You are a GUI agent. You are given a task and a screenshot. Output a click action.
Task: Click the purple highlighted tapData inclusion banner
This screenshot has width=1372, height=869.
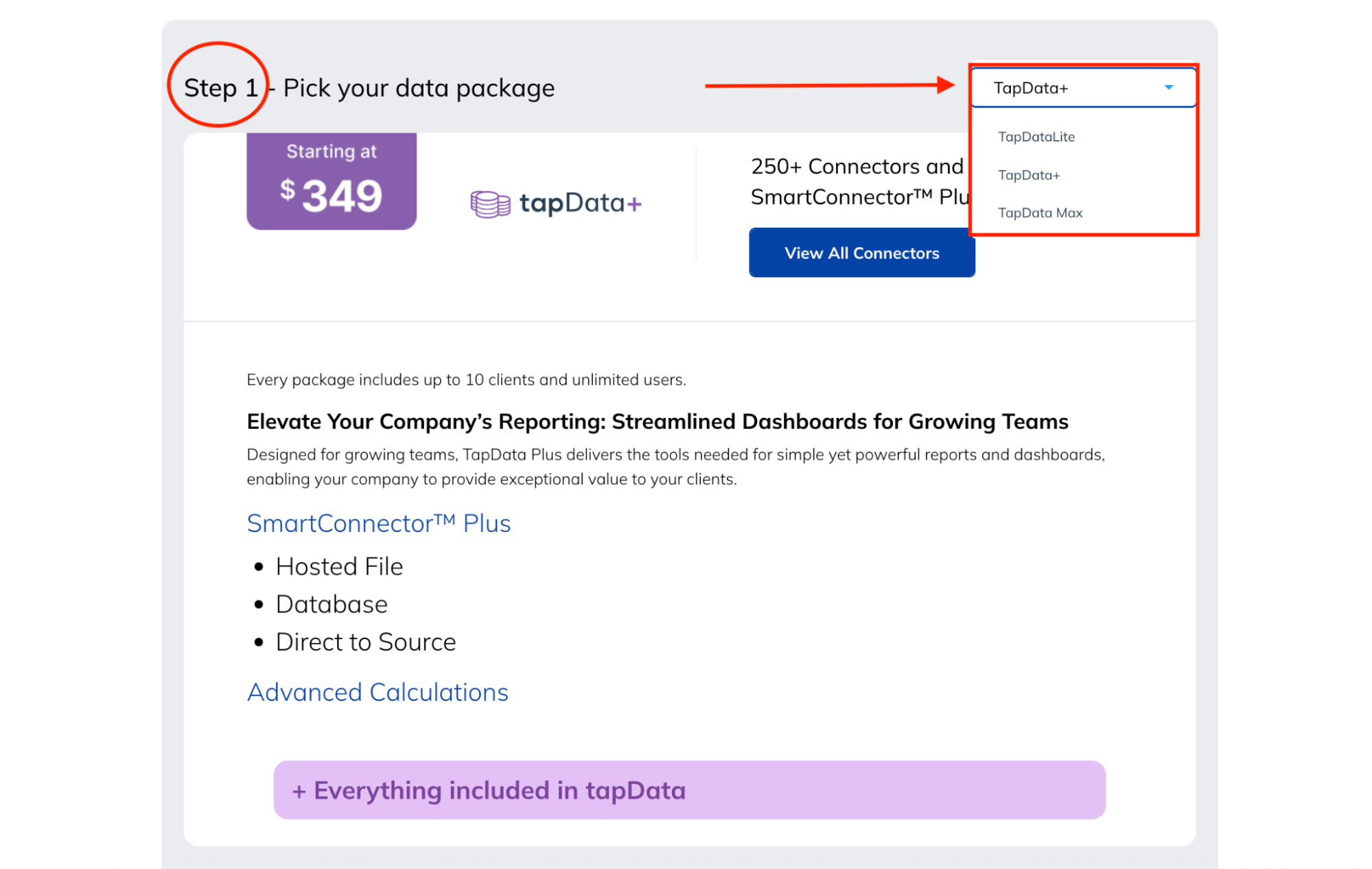[690, 790]
